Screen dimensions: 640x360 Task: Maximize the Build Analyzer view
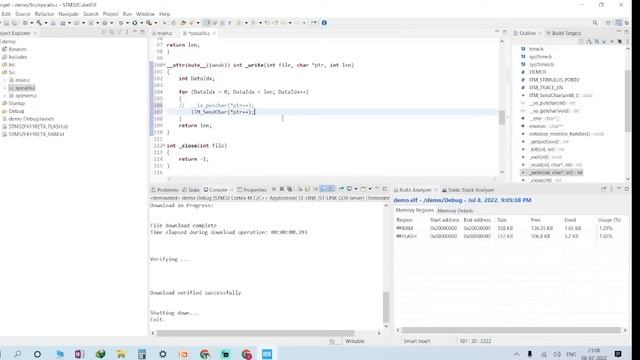627,189
